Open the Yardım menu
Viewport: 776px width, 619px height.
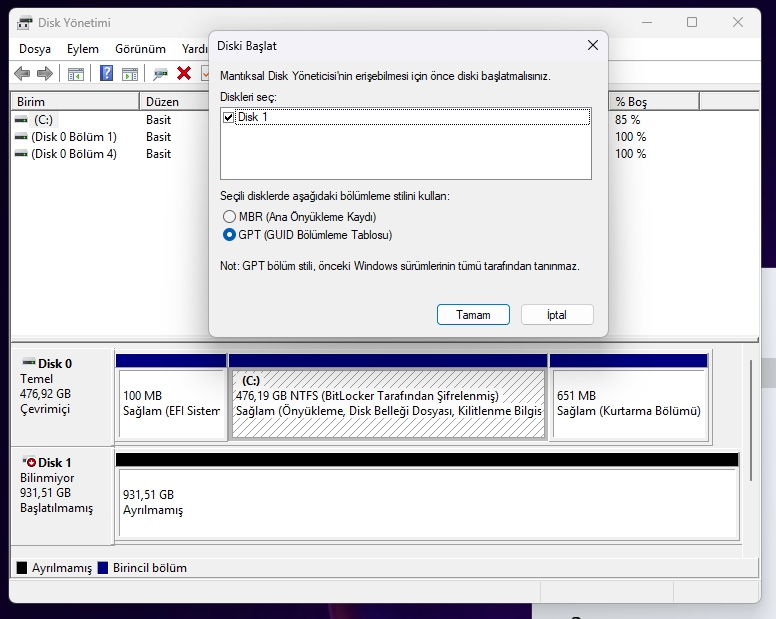(194, 49)
